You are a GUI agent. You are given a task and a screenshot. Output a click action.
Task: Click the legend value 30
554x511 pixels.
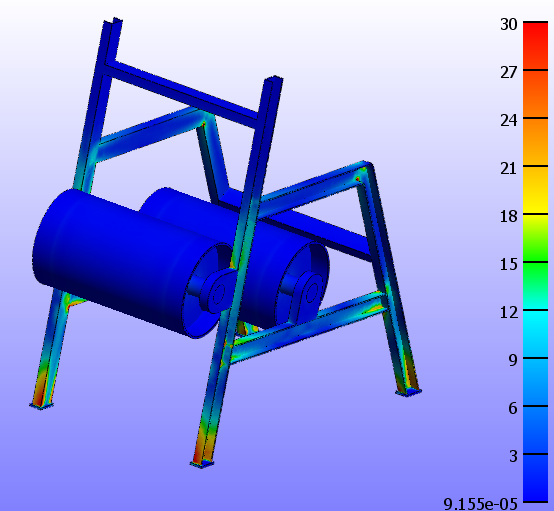(x=508, y=24)
